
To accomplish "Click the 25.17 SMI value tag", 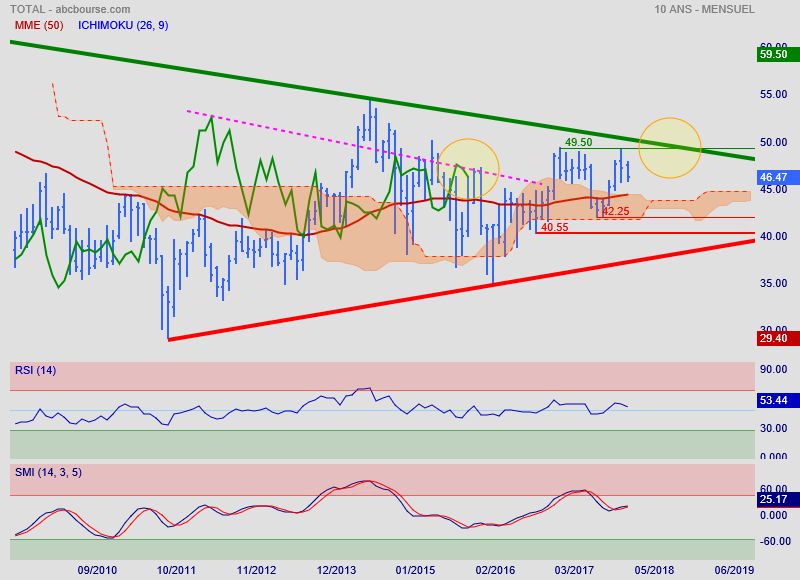I will [x=778, y=499].
